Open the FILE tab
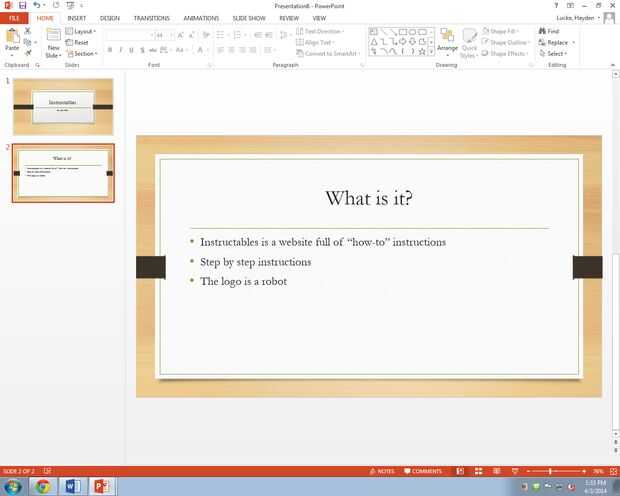 14,18
